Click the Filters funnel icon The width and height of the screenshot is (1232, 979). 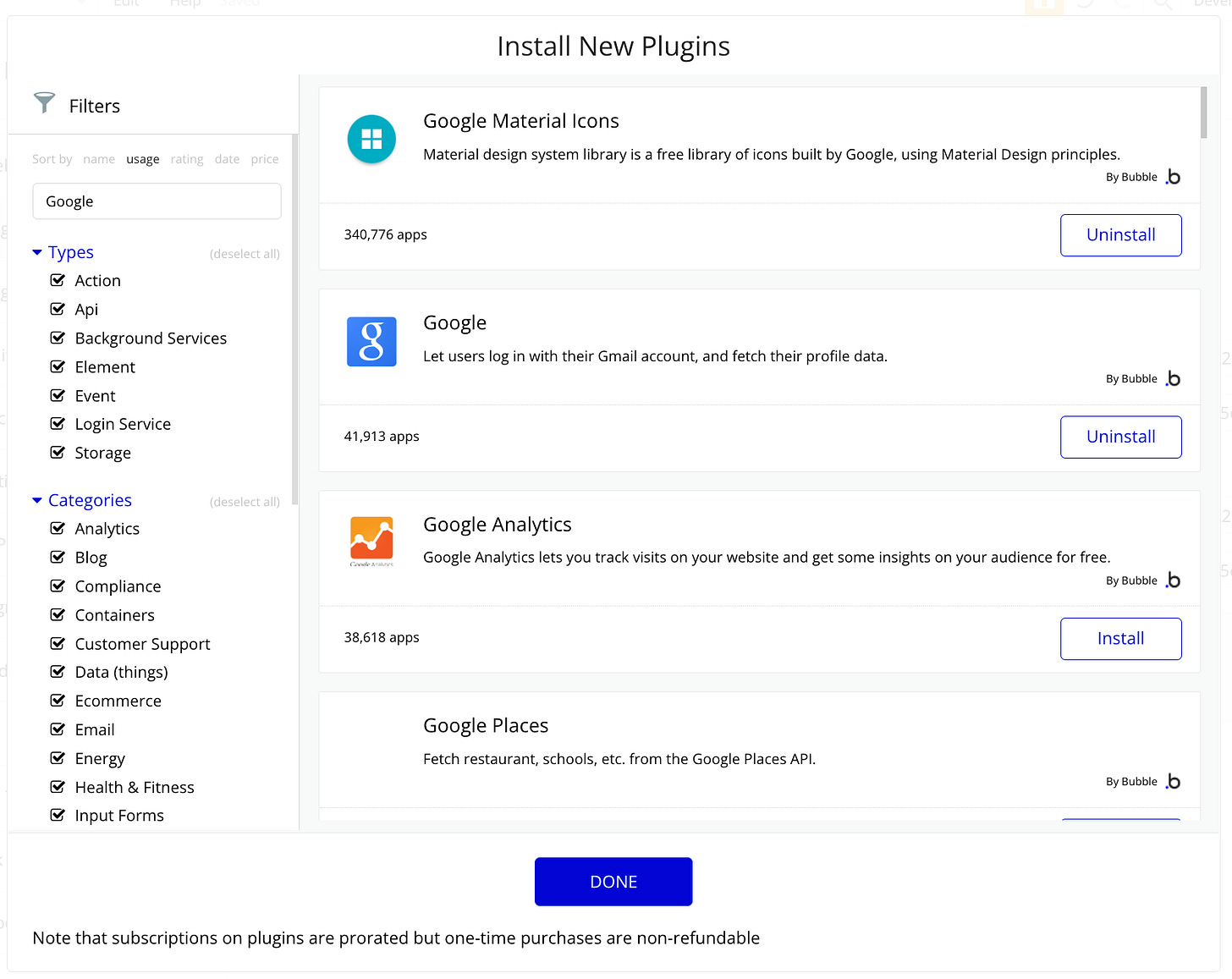pyautogui.click(x=44, y=103)
